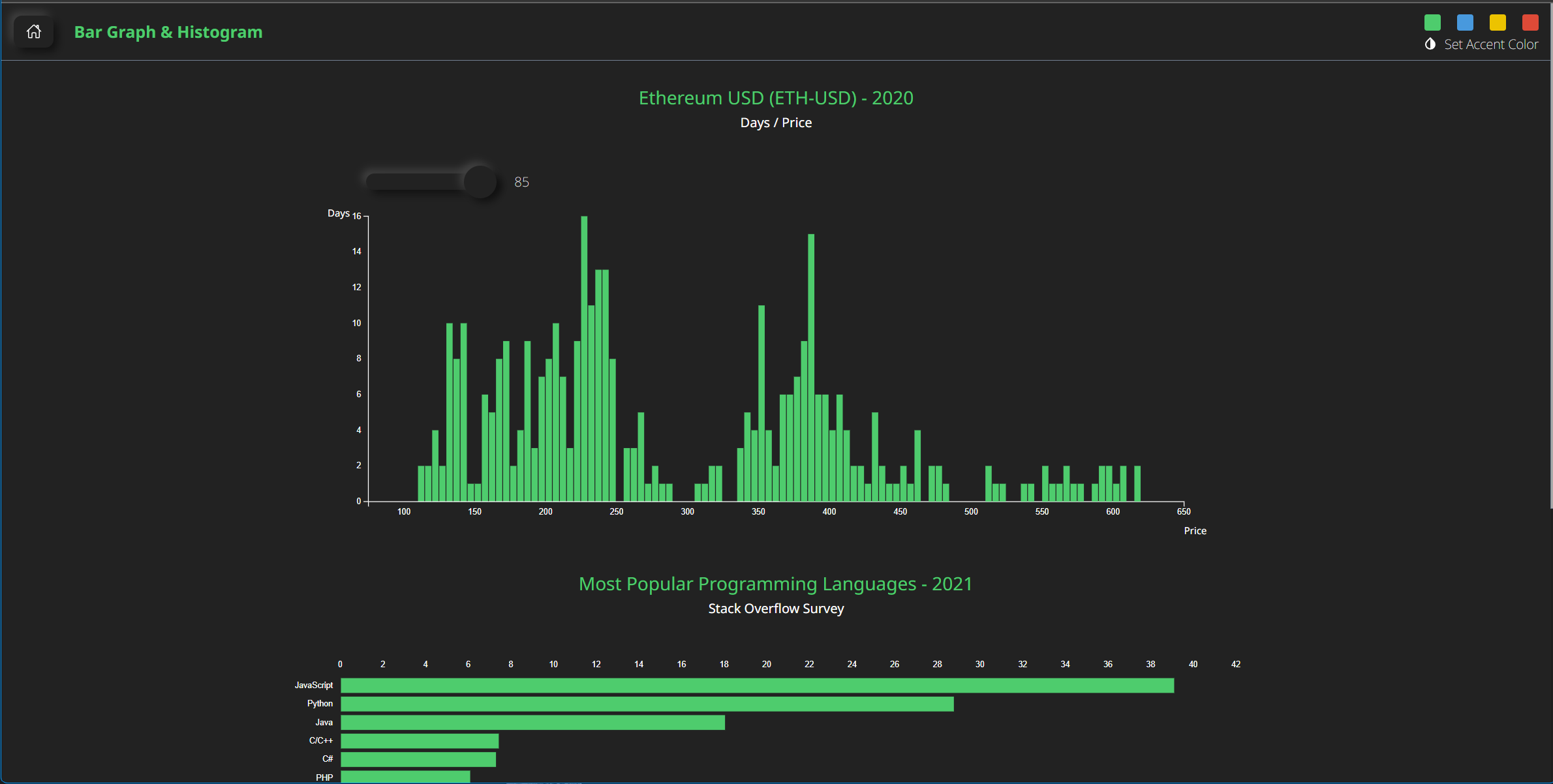Viewport: 1553px width, 784px height.
Task: Select the green accent color swatch
Action: [x=1432, y=23]
